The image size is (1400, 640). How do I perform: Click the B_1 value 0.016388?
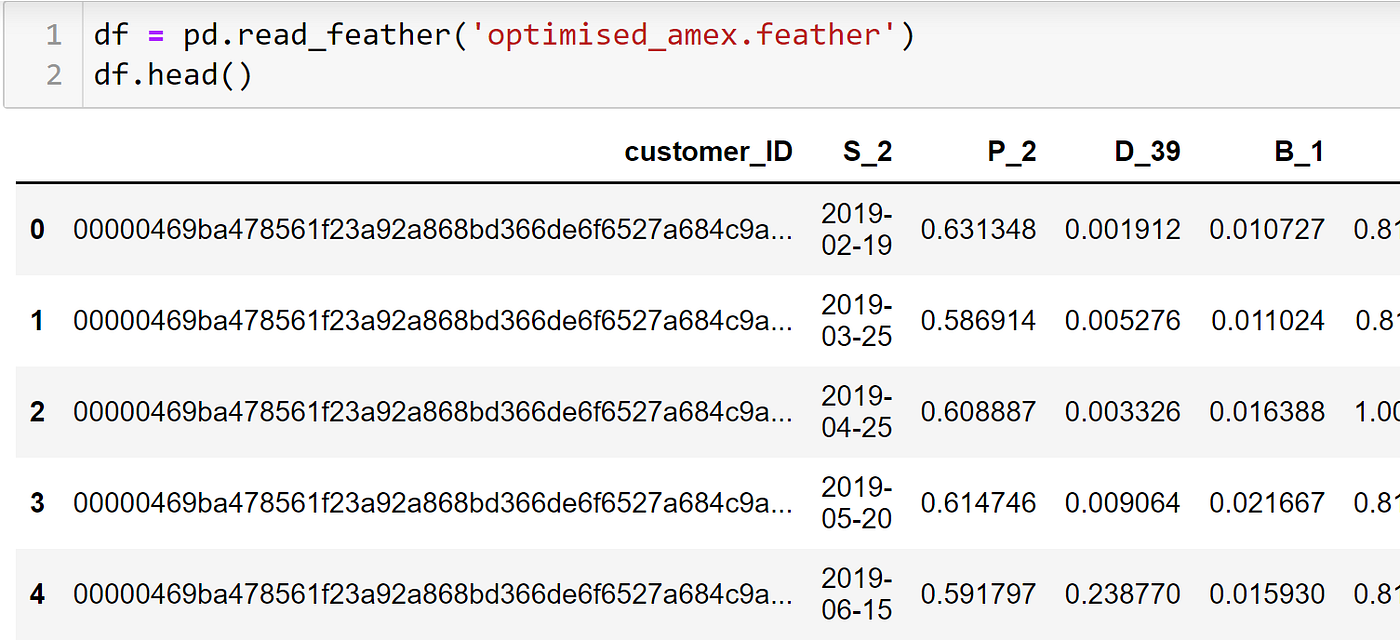[1267, 412]
